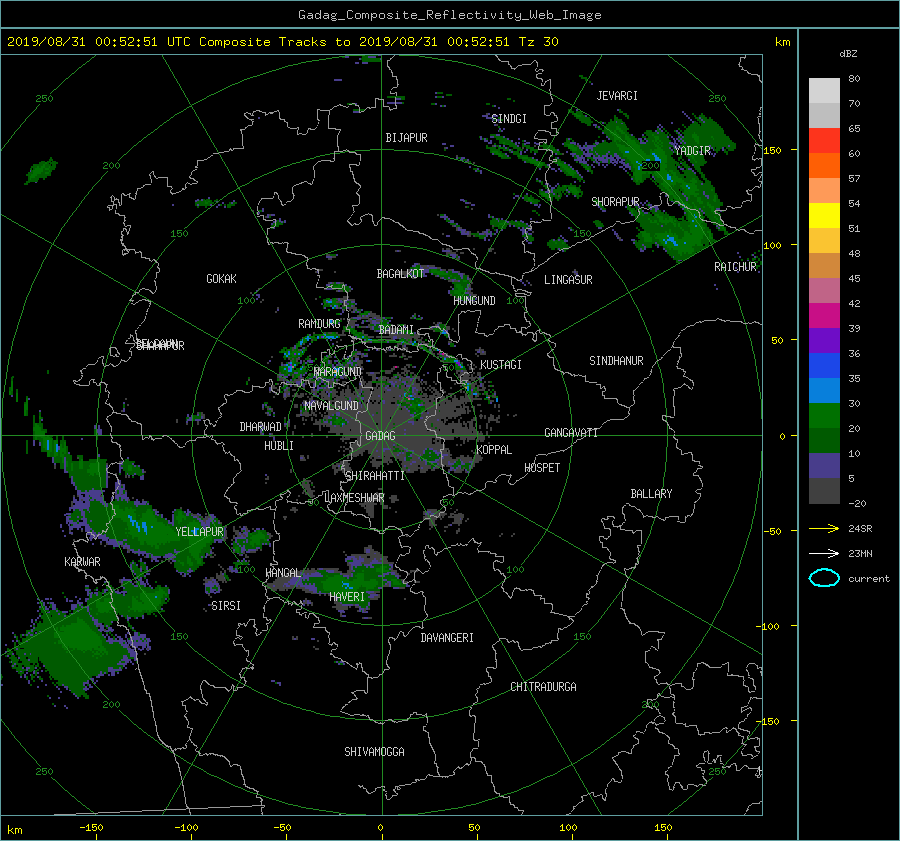This screenshot has width=900, height=841.
Task: Click the KUSTAGI city label
Action: (x=501, y=365)
